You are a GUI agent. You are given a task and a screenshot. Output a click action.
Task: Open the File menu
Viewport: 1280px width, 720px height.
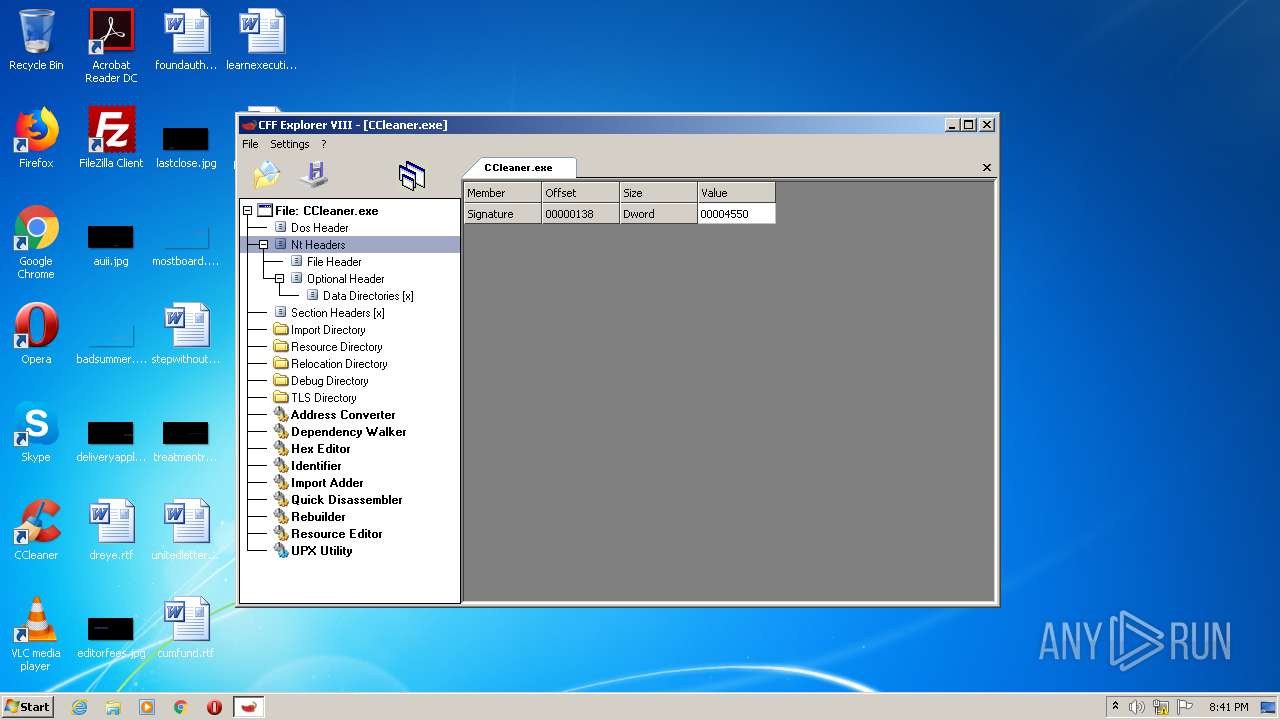point(250,144)
